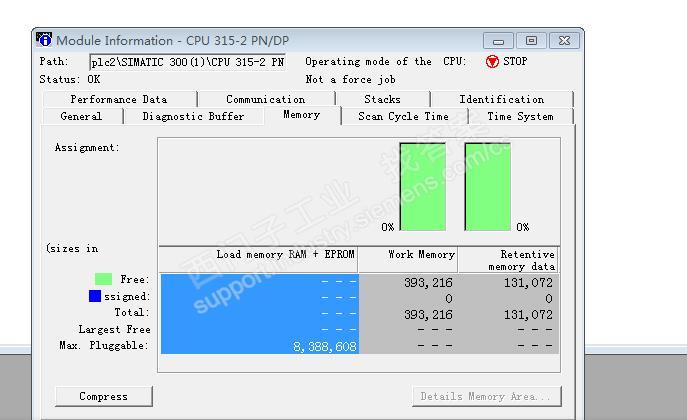Click the Status: OK text
Viewport: 687px width, 420px height.
click(70, 80)
